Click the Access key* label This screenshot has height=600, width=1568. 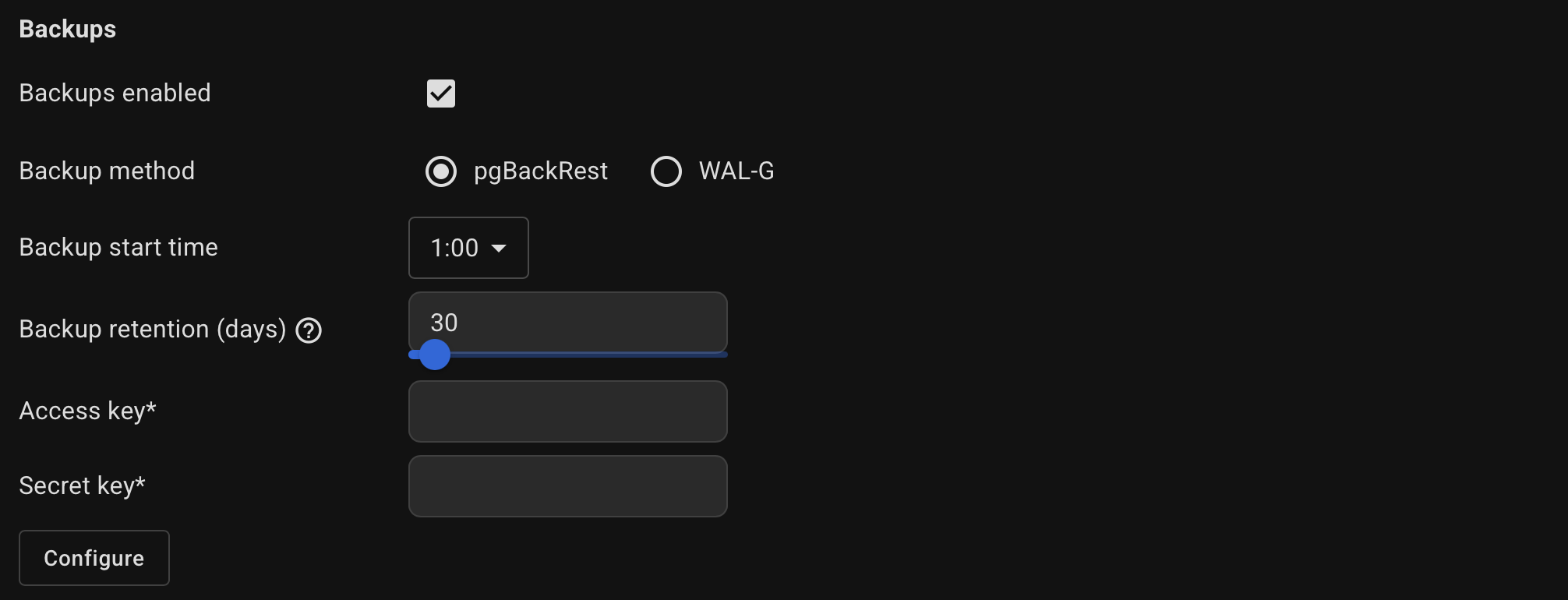87,411
